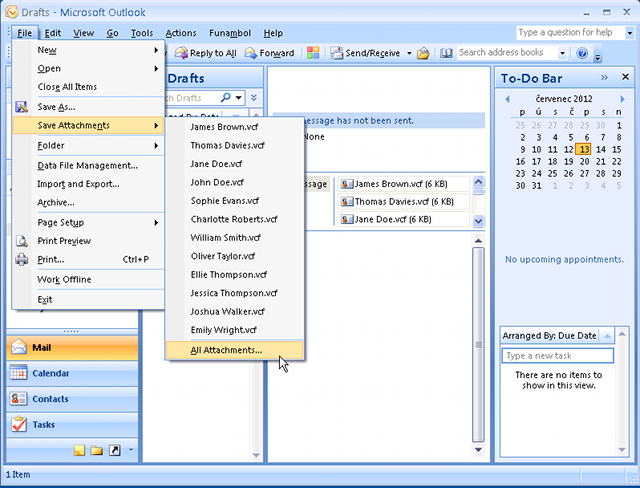Open the Notes icon in navigation pane

coord(79,450)
